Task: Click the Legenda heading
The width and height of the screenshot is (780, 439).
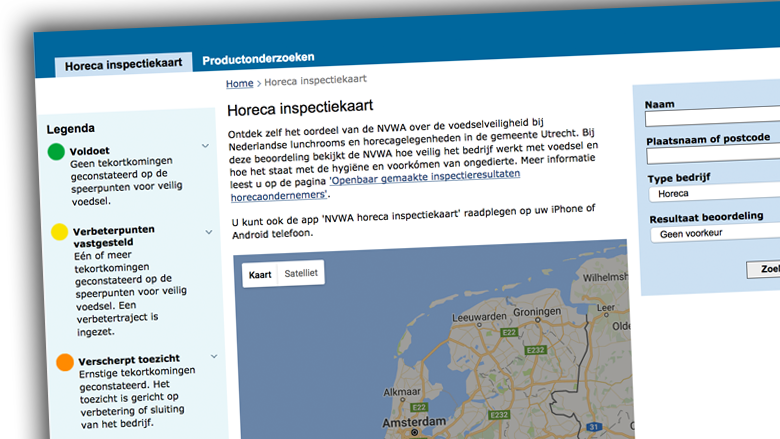Action: tap(71, 129)
